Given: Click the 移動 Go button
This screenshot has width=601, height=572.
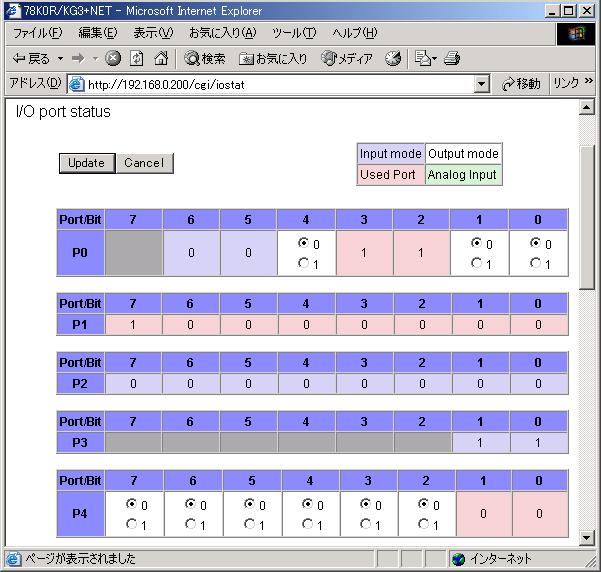Looking at the screenshot, I should click(521, 84).
